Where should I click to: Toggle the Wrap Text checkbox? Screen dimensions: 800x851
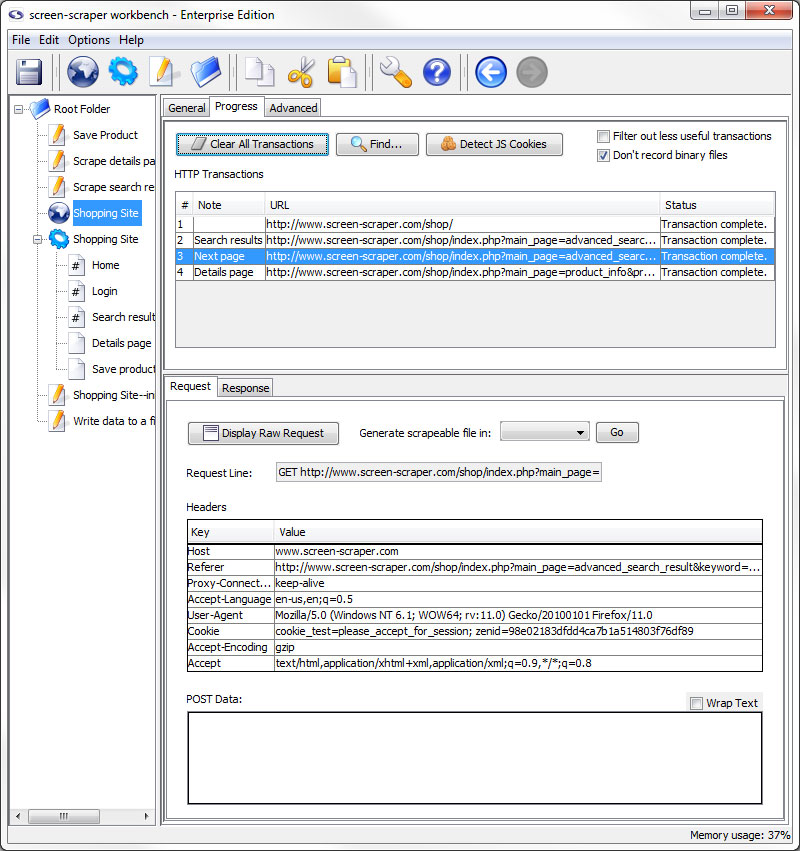(696, 703)
